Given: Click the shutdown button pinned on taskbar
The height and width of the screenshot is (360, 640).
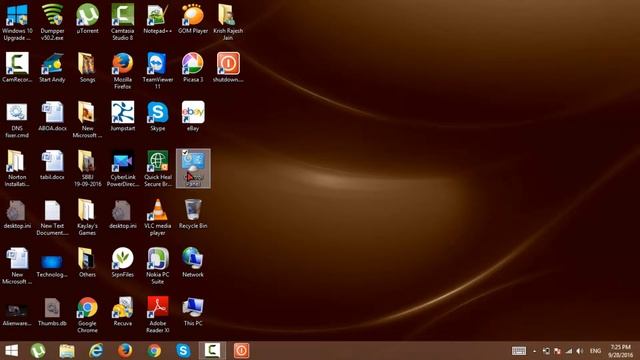Looking at the screenshot, I should [241, 351].
